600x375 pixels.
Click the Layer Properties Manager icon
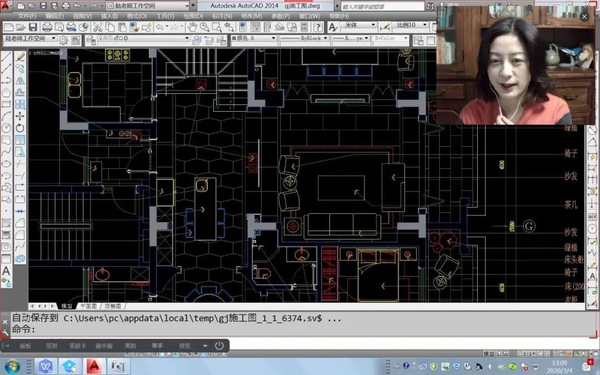[90, 39]
